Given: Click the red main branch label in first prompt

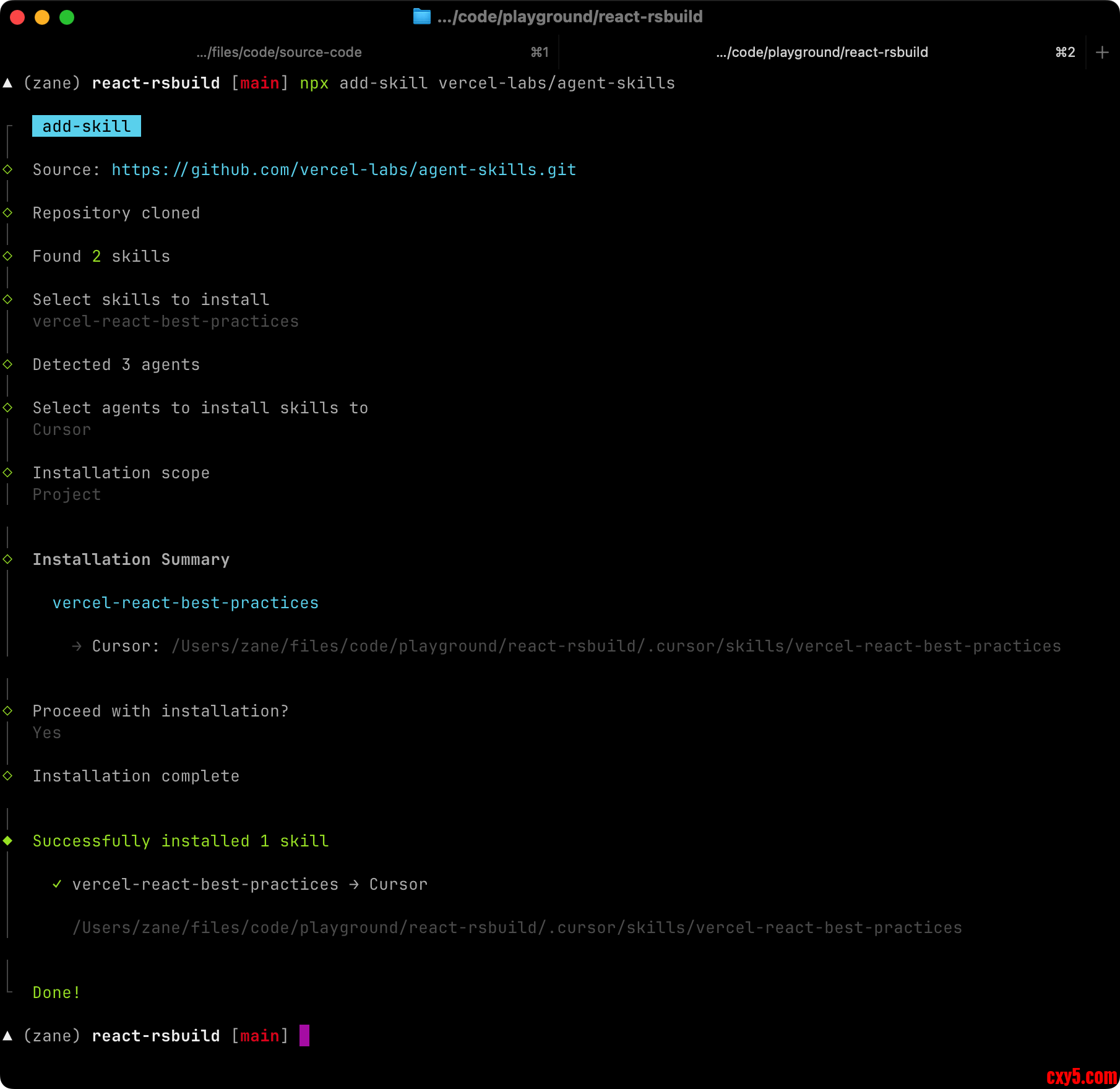Looking at the screenshot, I should tap(259, 84).
